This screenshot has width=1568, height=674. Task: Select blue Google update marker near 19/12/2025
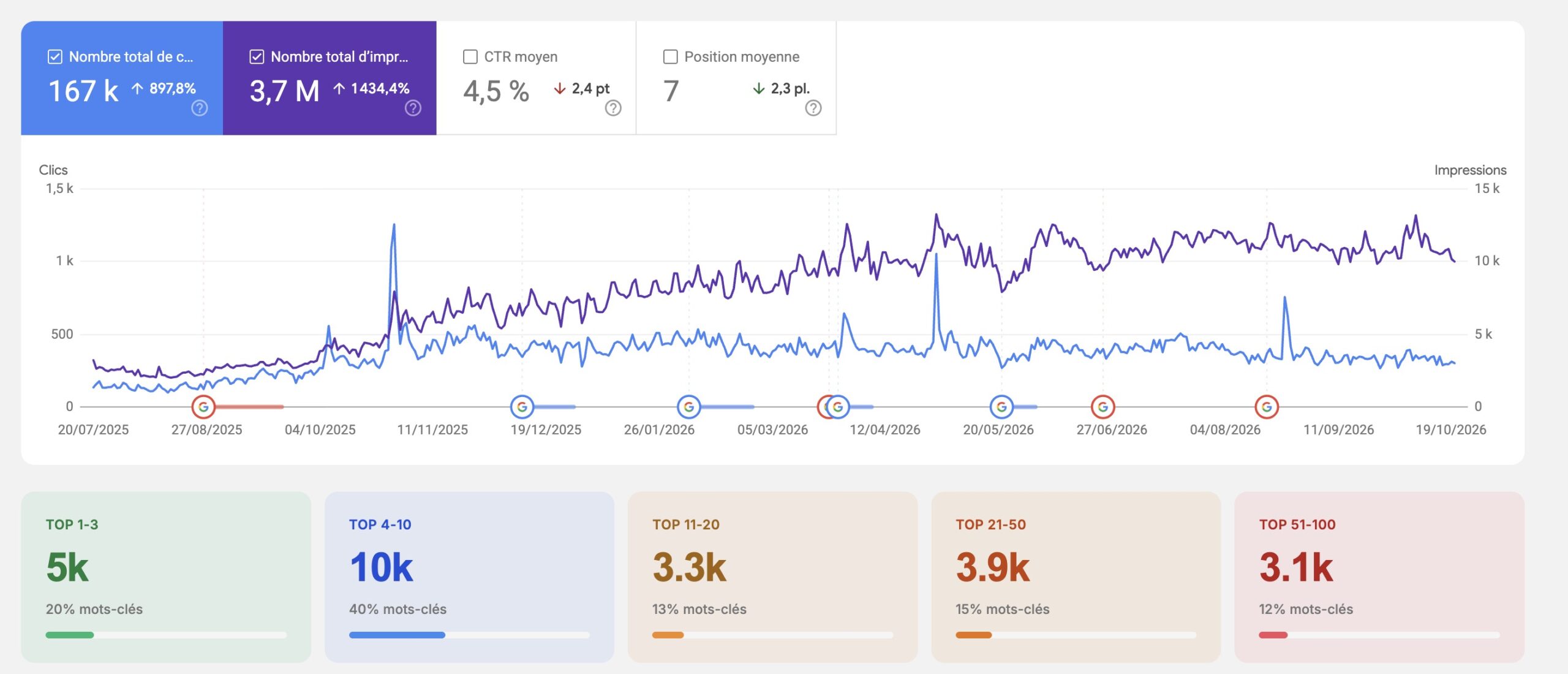click(522, 406)
